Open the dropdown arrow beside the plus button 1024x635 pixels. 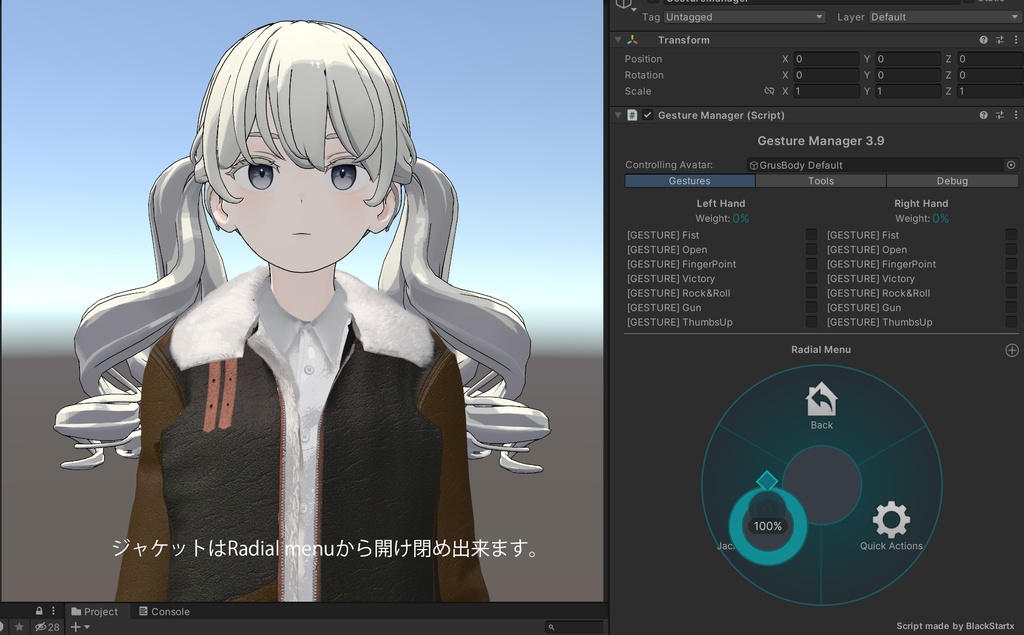[87, 627]
